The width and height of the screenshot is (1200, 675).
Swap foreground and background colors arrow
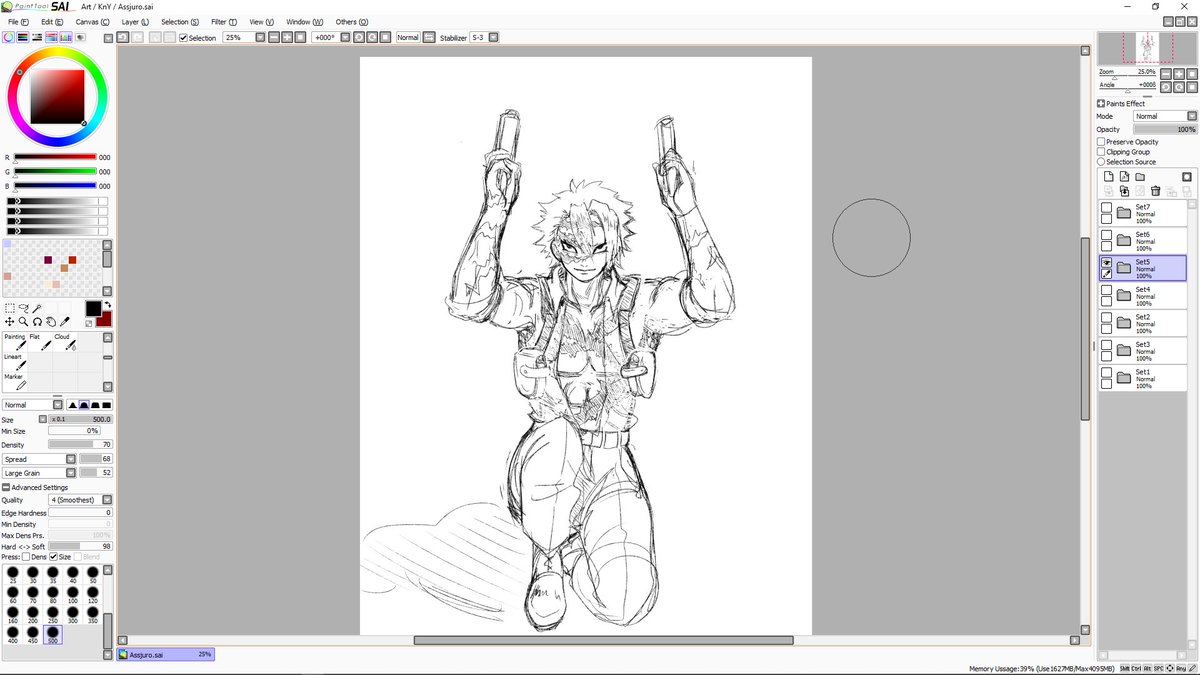click(107, 305)
